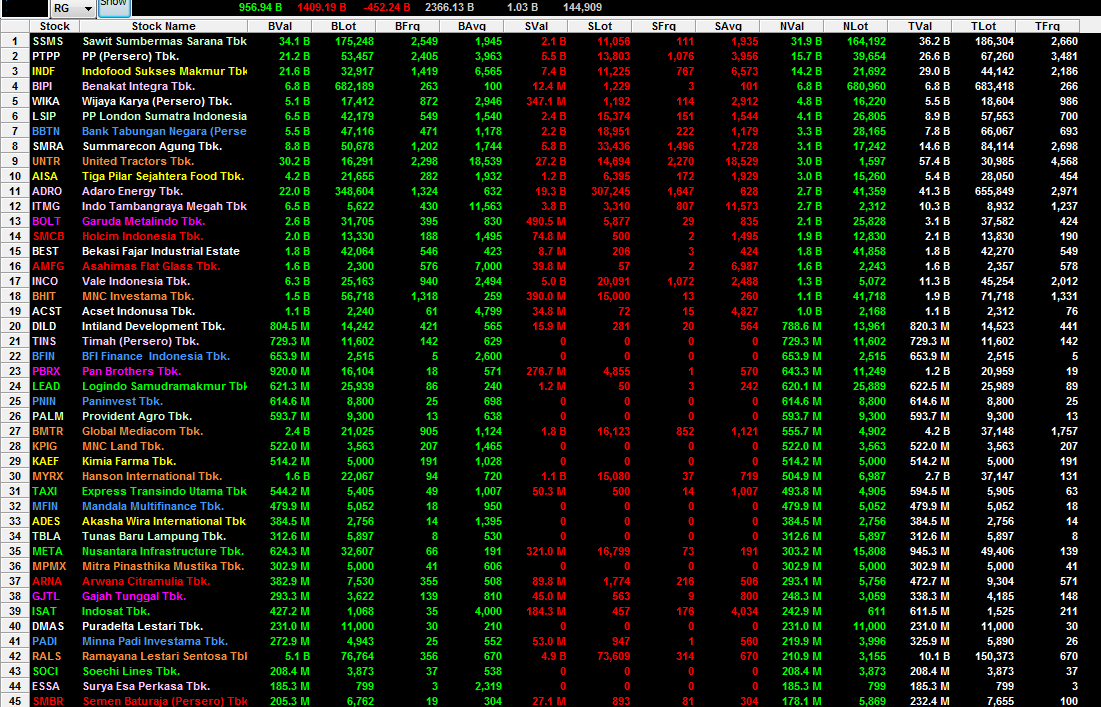The height and width of the screenshot is (707, 1101).
Task: Click the Bekasi Fajar Industrial Estate name
Action: [161, 251]
